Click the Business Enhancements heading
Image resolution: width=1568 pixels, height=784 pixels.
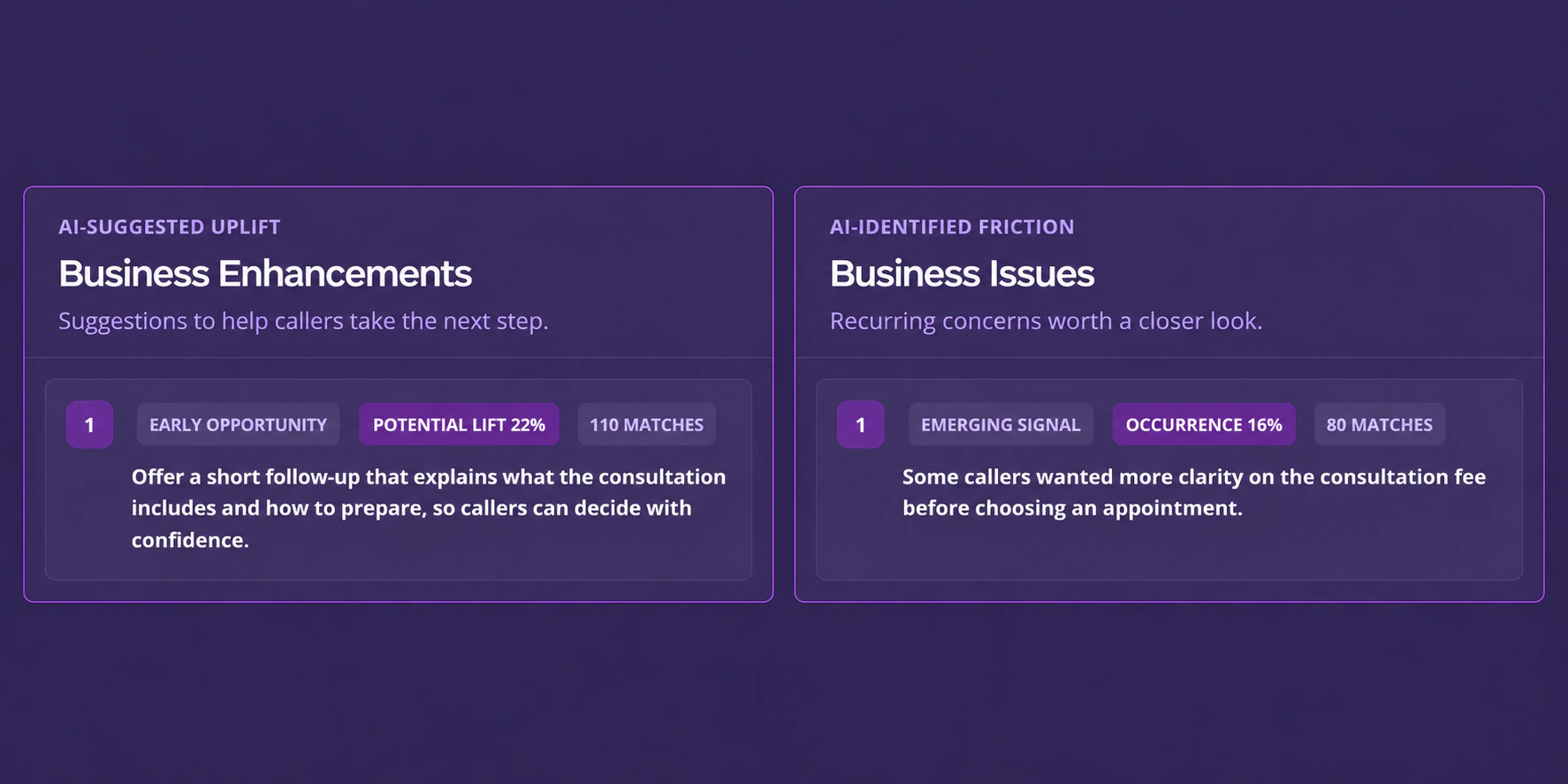265,274
